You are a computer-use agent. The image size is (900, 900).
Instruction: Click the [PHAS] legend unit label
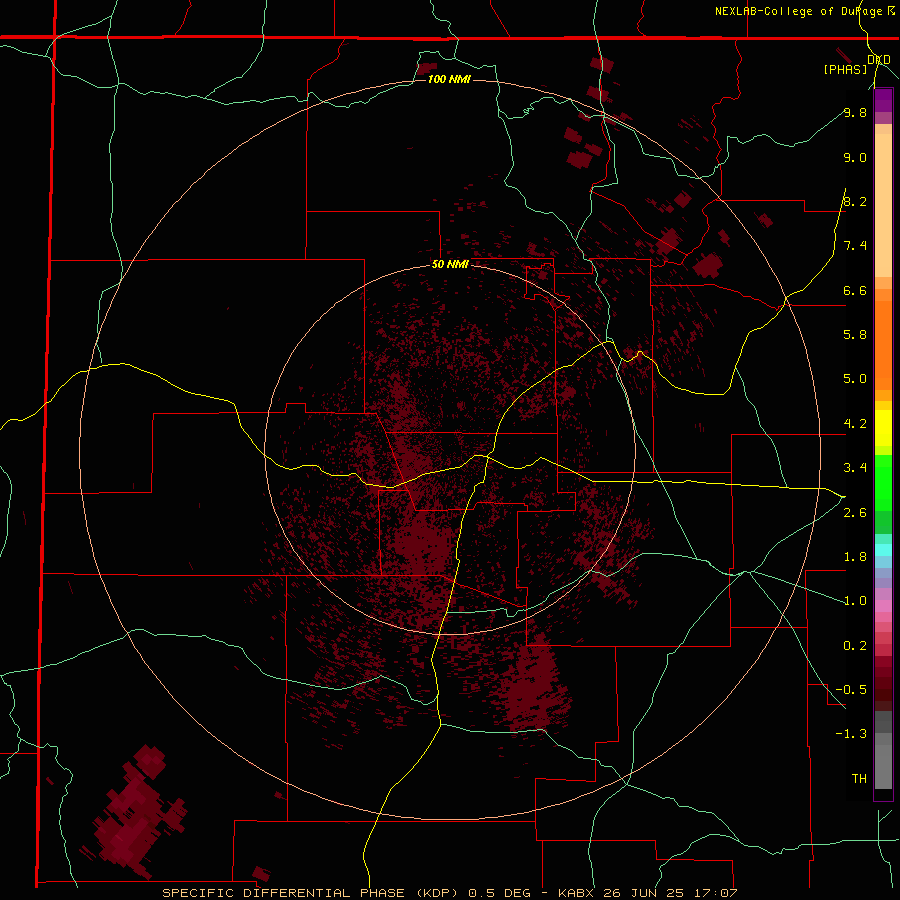point(845,69)
